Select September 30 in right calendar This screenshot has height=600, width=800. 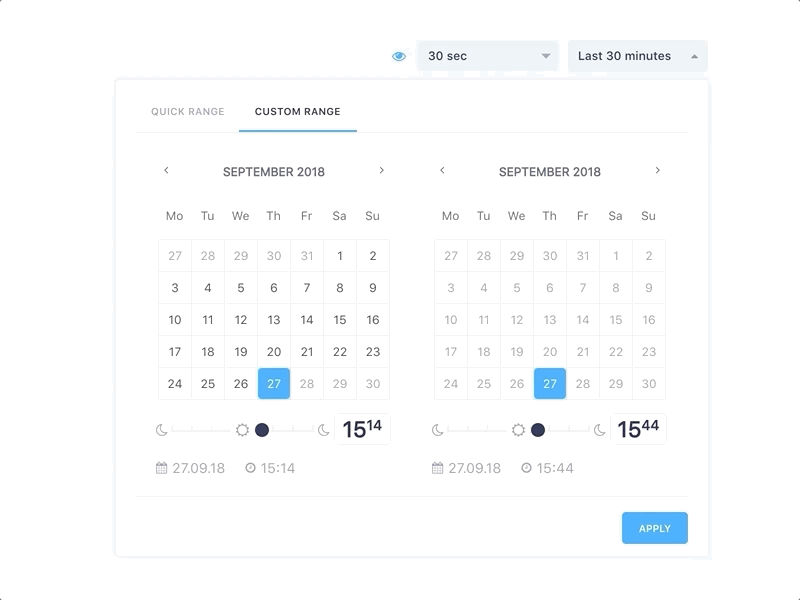tap(649, 384)
